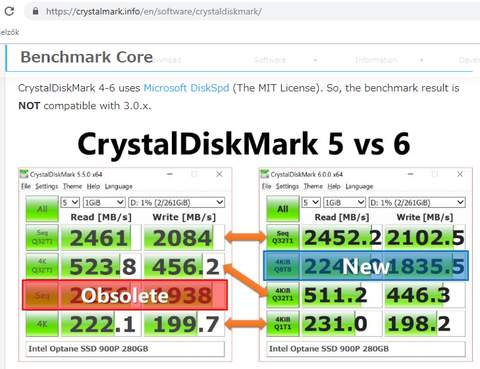Click the padlock site info icon
The image size is (480, 369).
click(x=35, y=11)
